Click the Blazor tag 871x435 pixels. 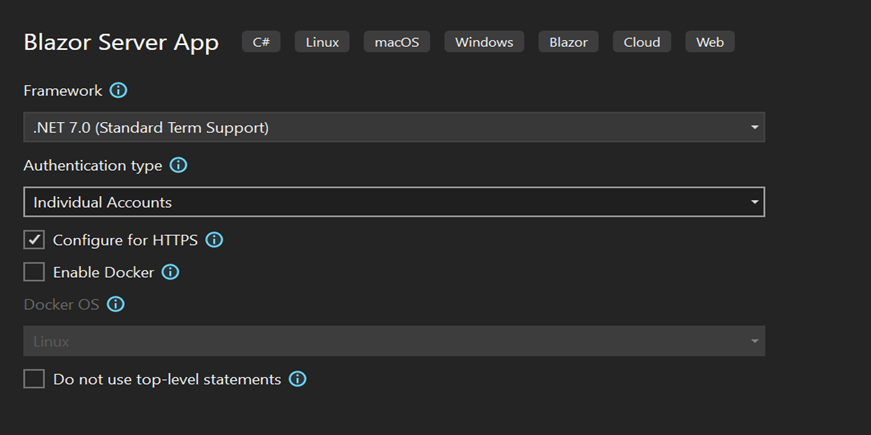click(568, 42)
